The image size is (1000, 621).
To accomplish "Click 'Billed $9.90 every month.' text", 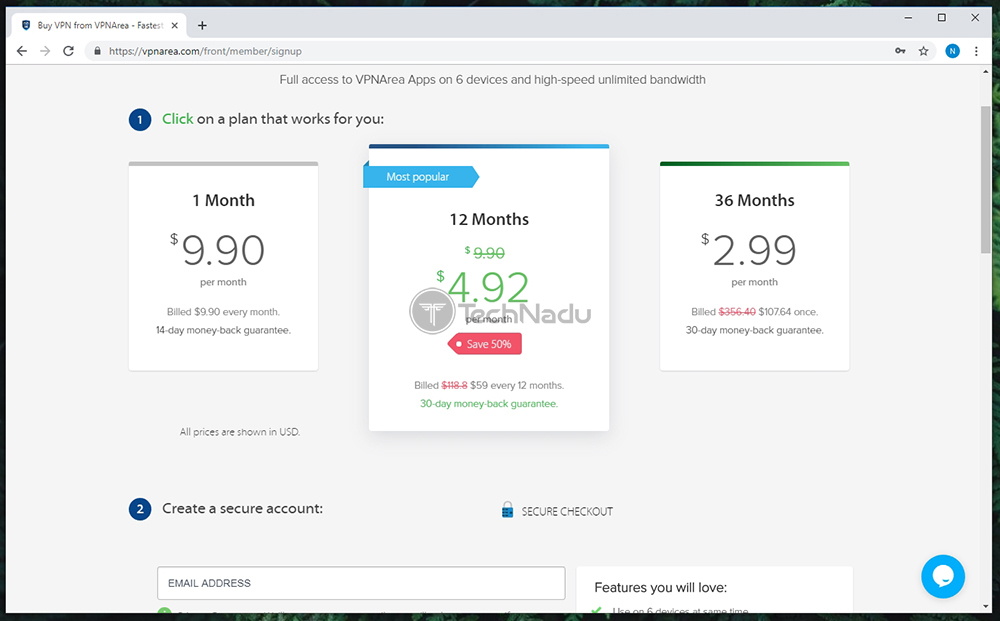I will pos(223,312).
